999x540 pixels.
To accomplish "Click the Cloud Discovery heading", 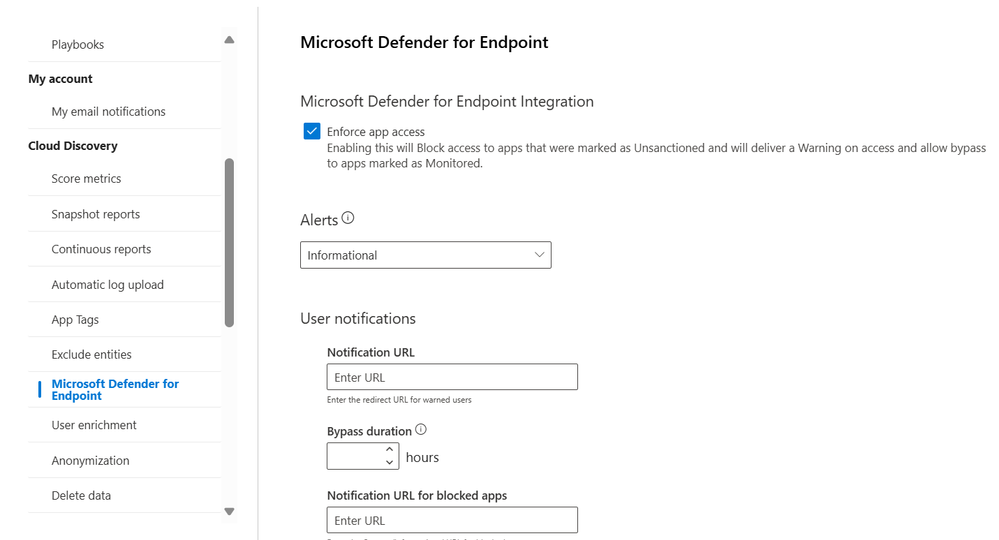I will (x=73, y=146).
